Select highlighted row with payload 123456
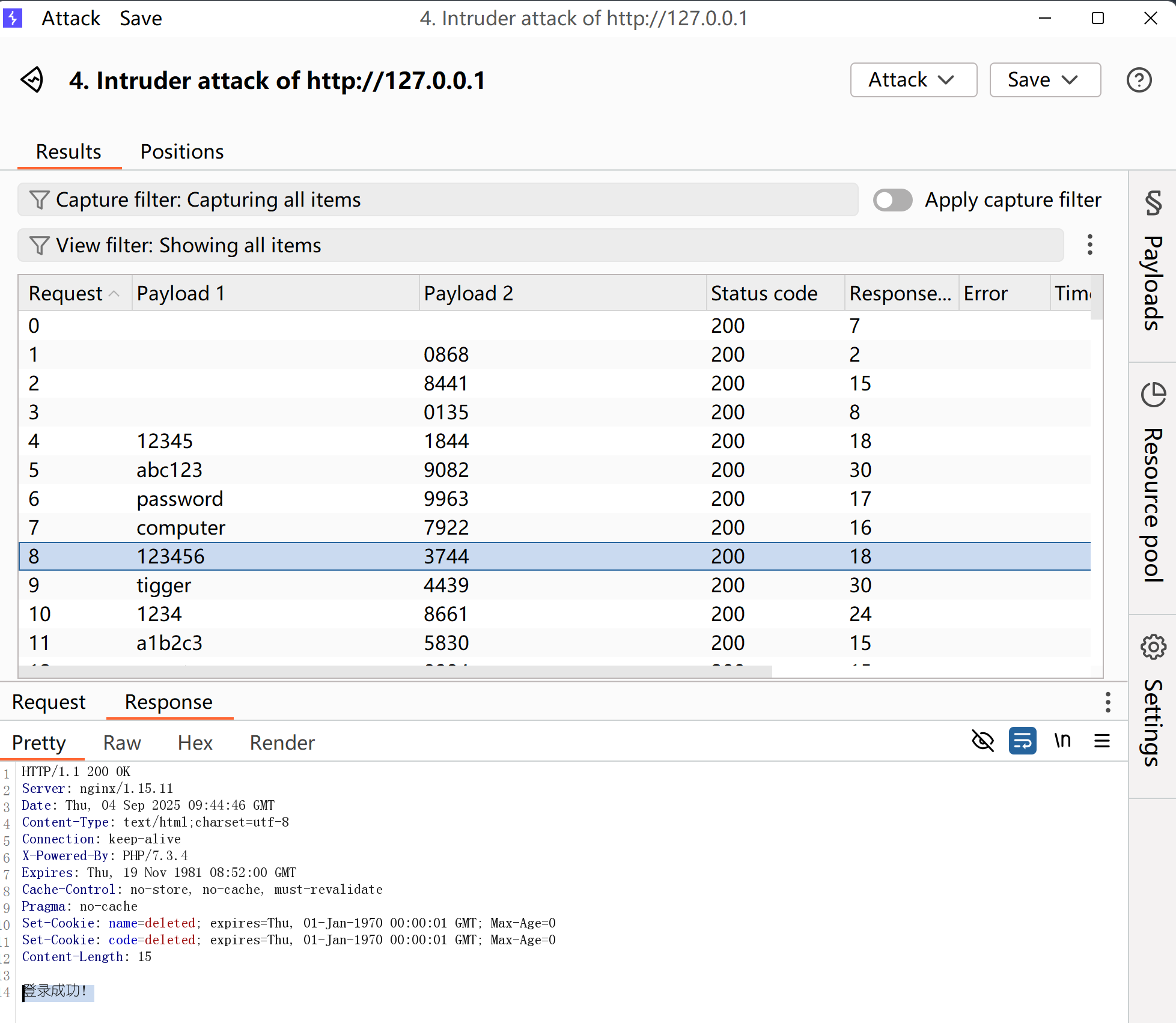 [x=555, y=556]
